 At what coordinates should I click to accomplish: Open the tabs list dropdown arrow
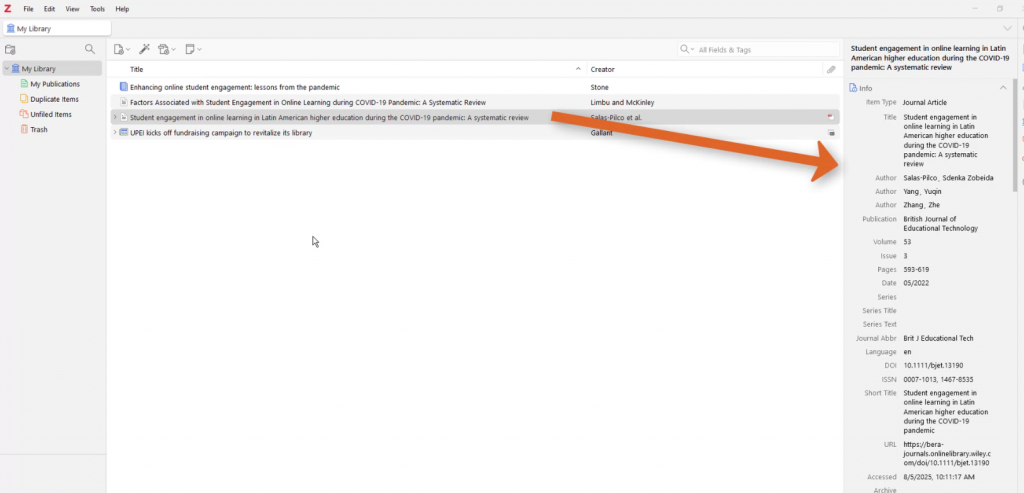point(1007,28)
